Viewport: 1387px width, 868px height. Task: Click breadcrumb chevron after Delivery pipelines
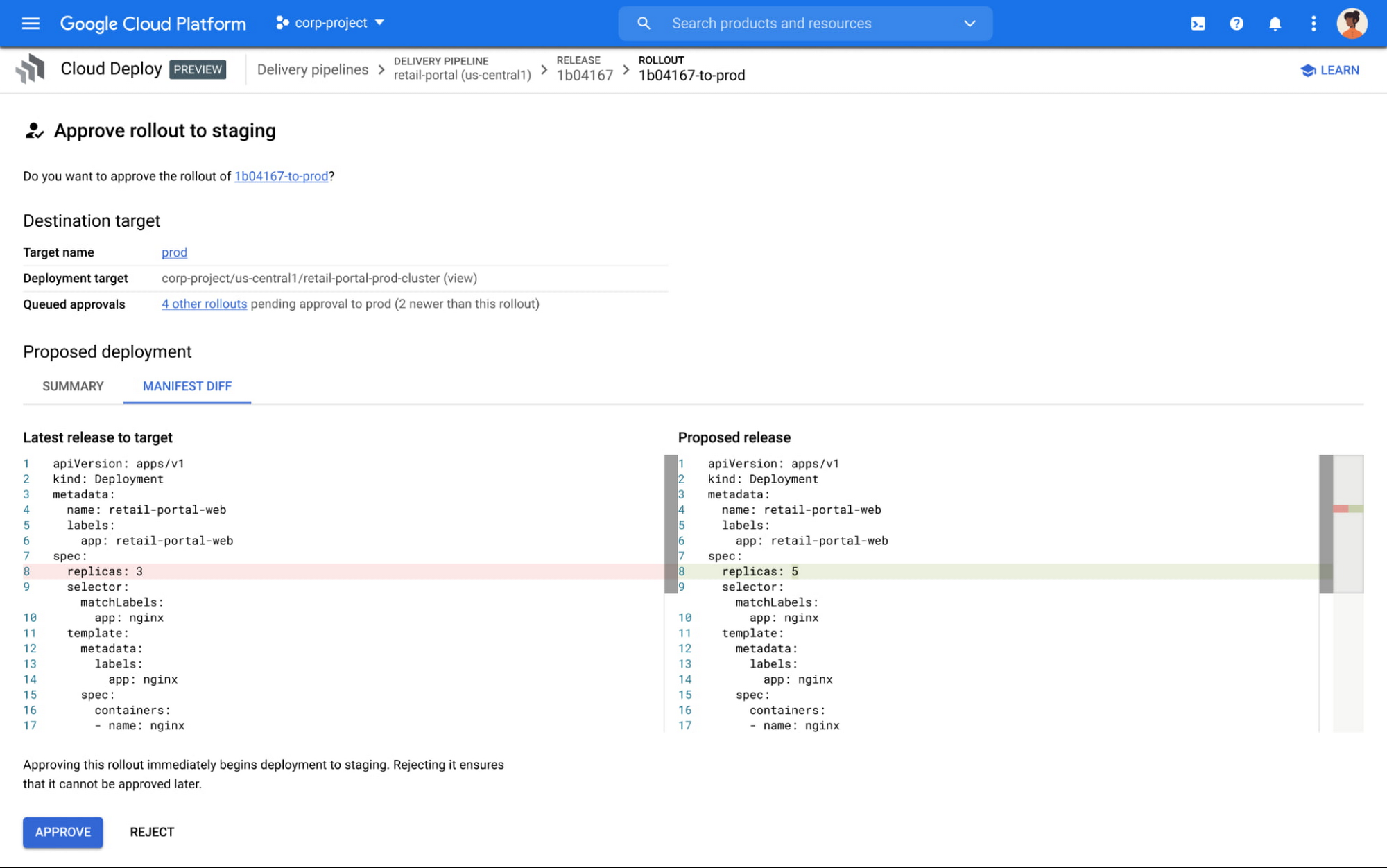click(x=381, y=70)
